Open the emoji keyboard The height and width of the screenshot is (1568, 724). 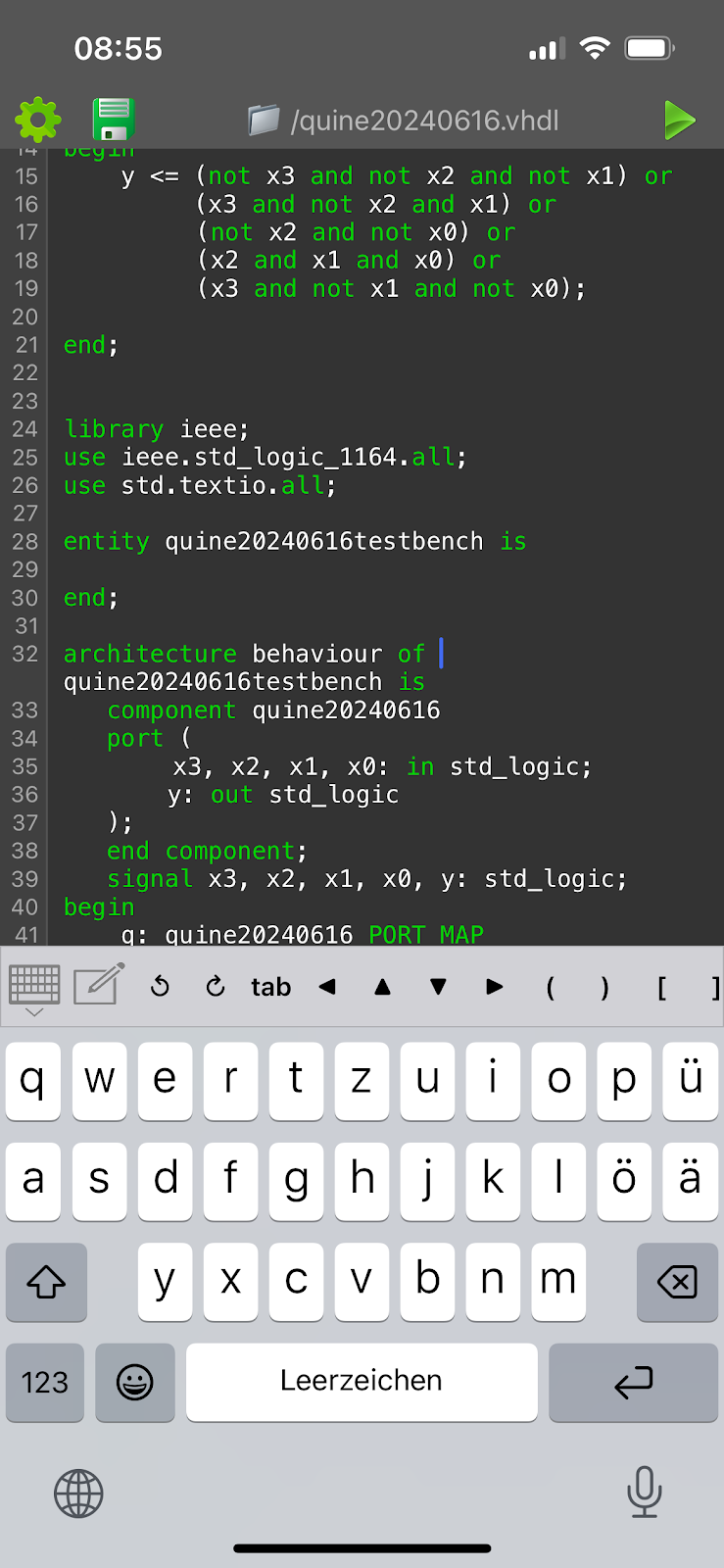point(135,1382)
